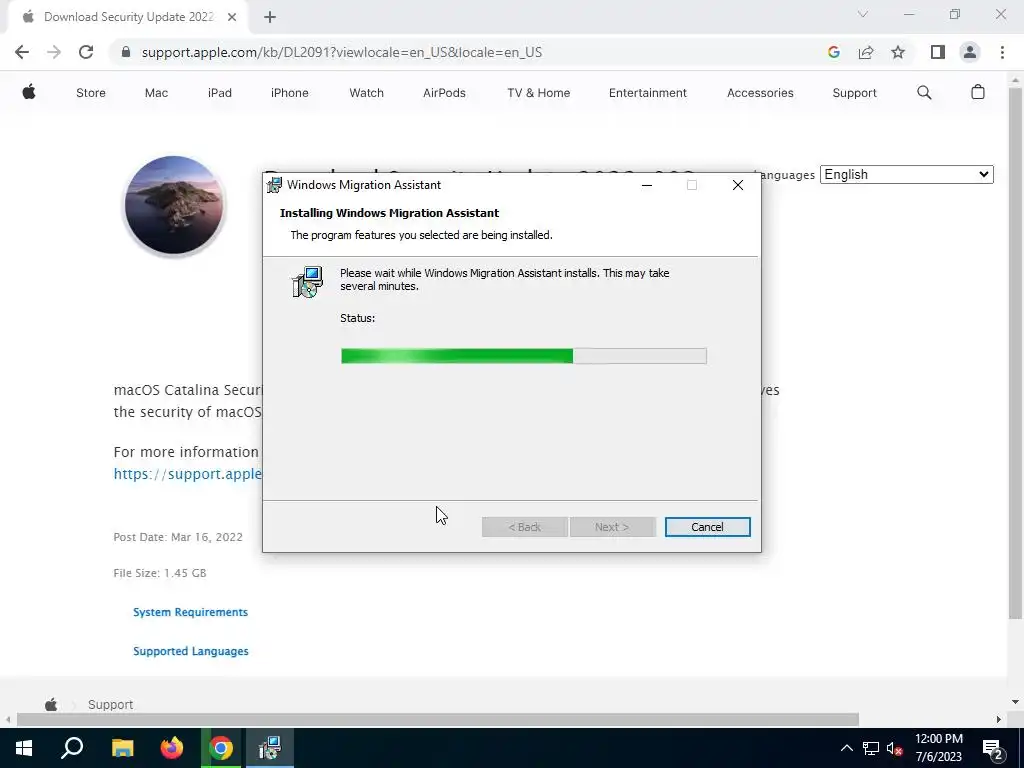Image resolution: width=1024 pixels, height=768 pixels.
Task: Click the lock icon in the address bar
Action: point(126,52)
